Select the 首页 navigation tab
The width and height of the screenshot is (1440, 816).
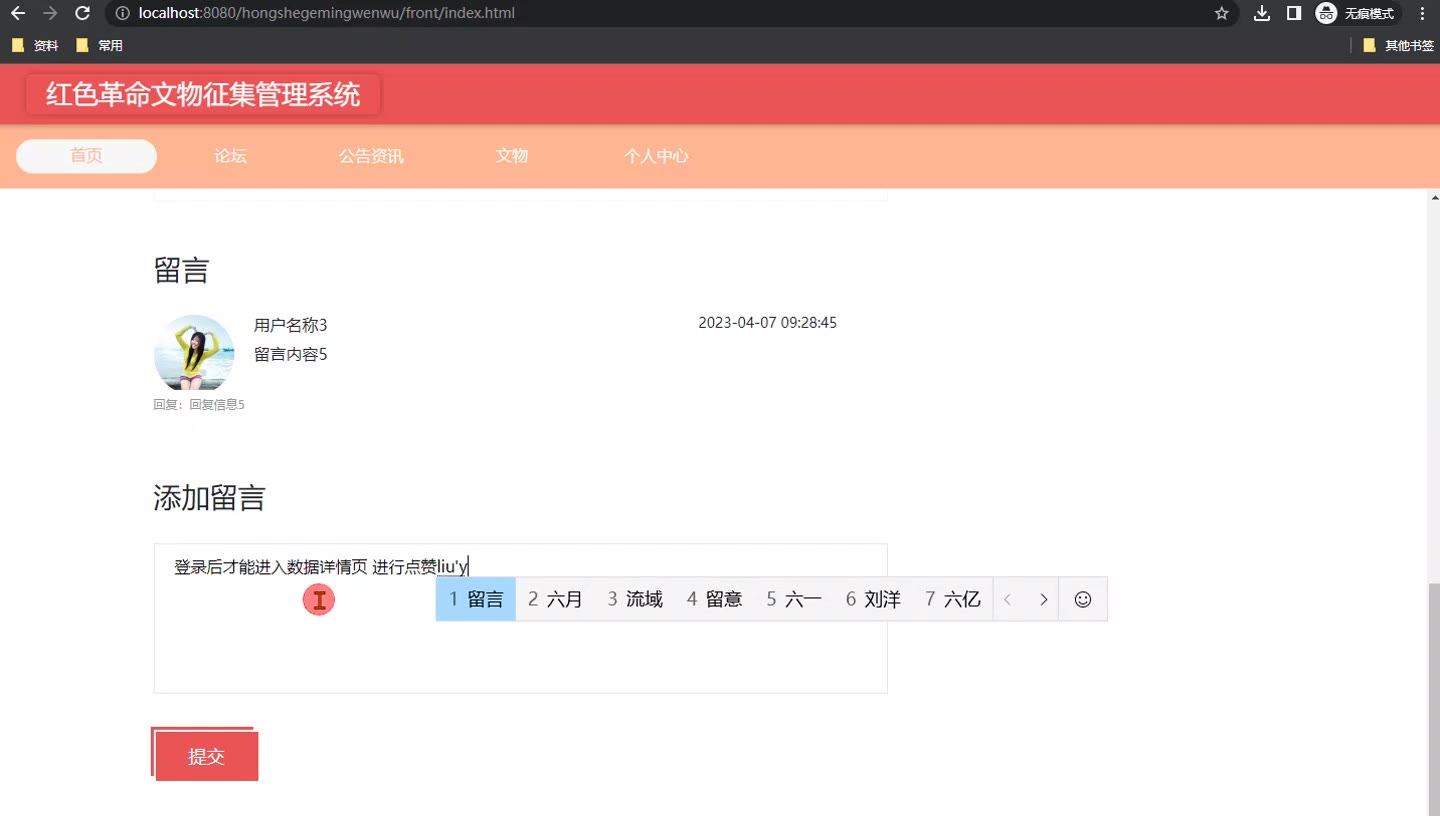86,156
